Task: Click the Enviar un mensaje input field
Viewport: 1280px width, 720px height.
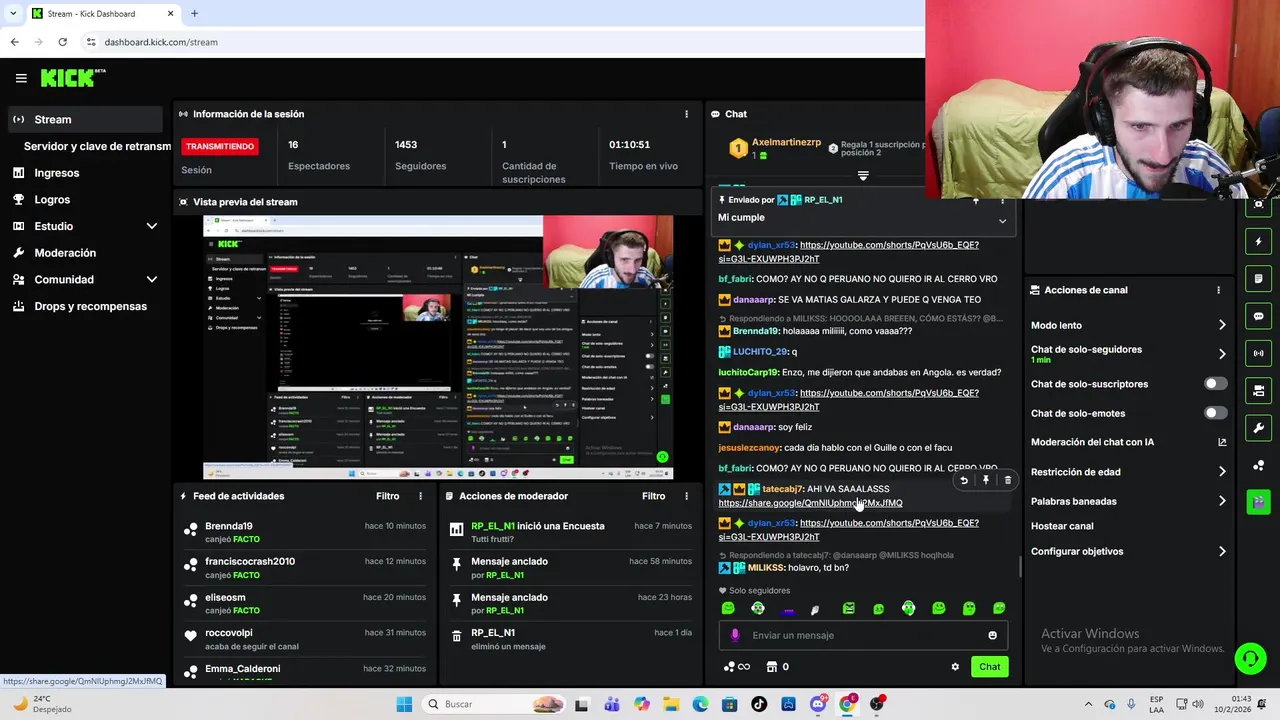Action: [x=865, y=635]
